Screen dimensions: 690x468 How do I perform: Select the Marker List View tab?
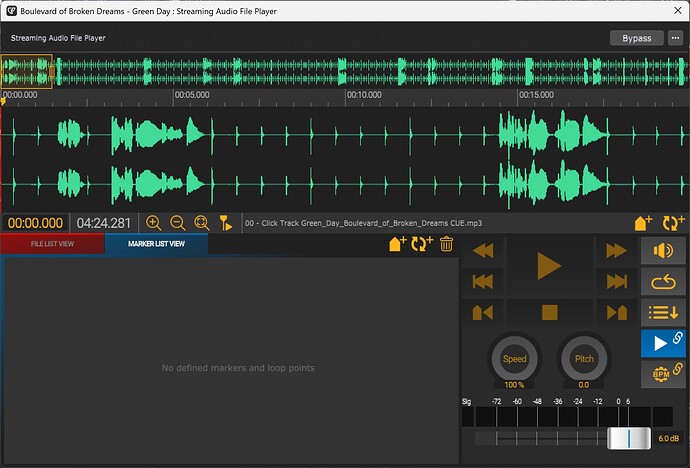pyautogui.click(x=156, y=244)
